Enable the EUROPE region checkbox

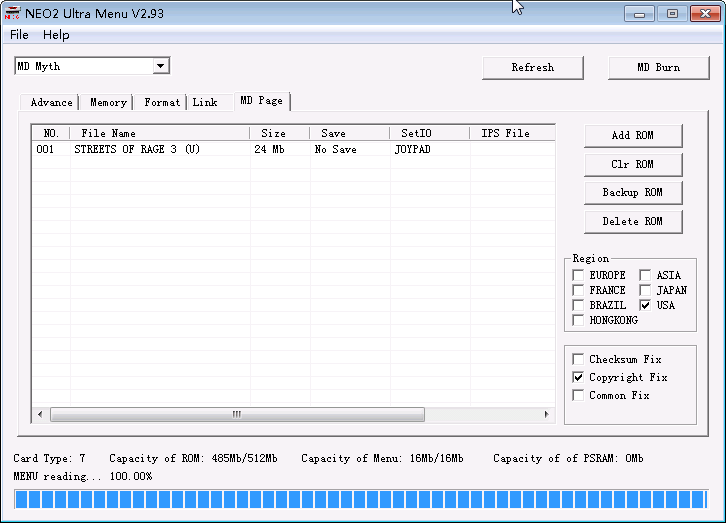578,276
